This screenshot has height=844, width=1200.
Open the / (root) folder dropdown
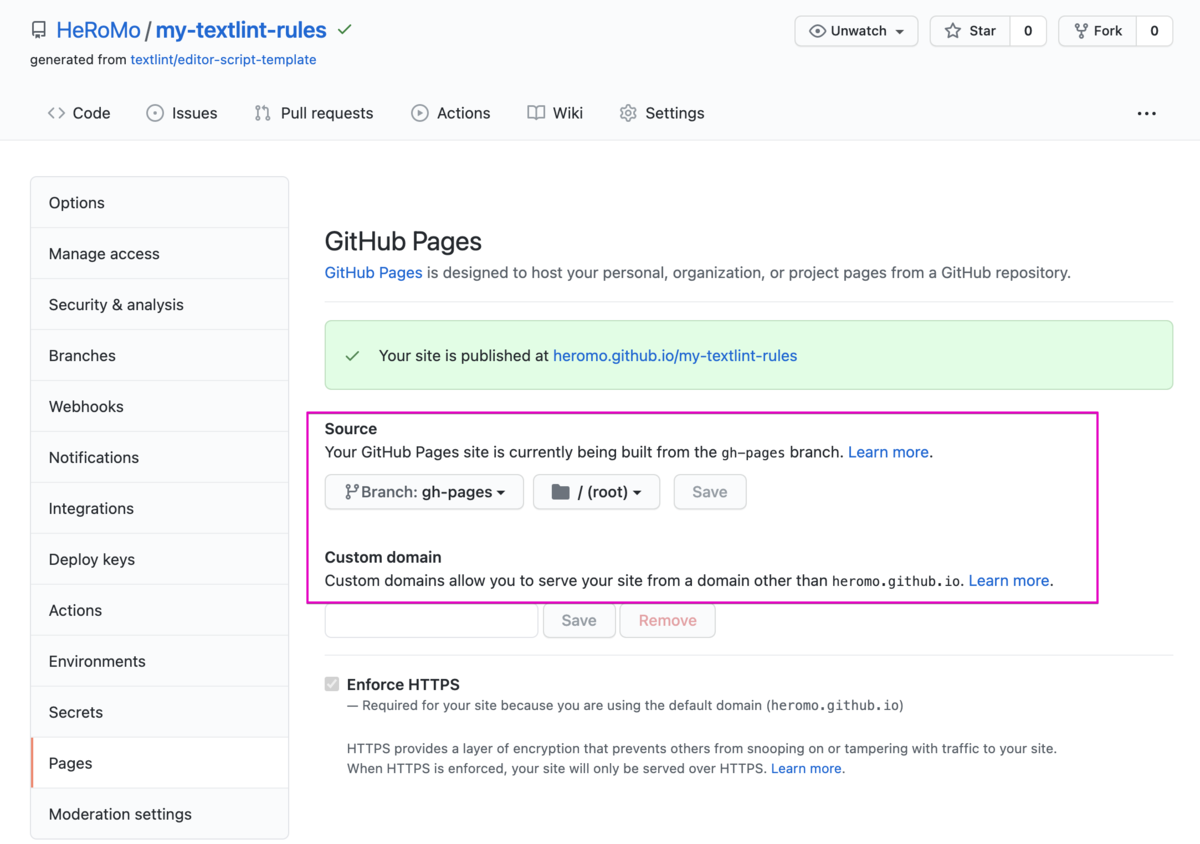click(x=596, y=491)
